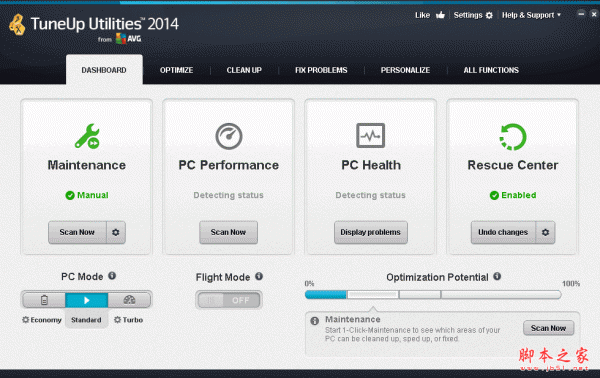
Task: Configure Economy mode via its gear label
Action: tap(42, 320)
